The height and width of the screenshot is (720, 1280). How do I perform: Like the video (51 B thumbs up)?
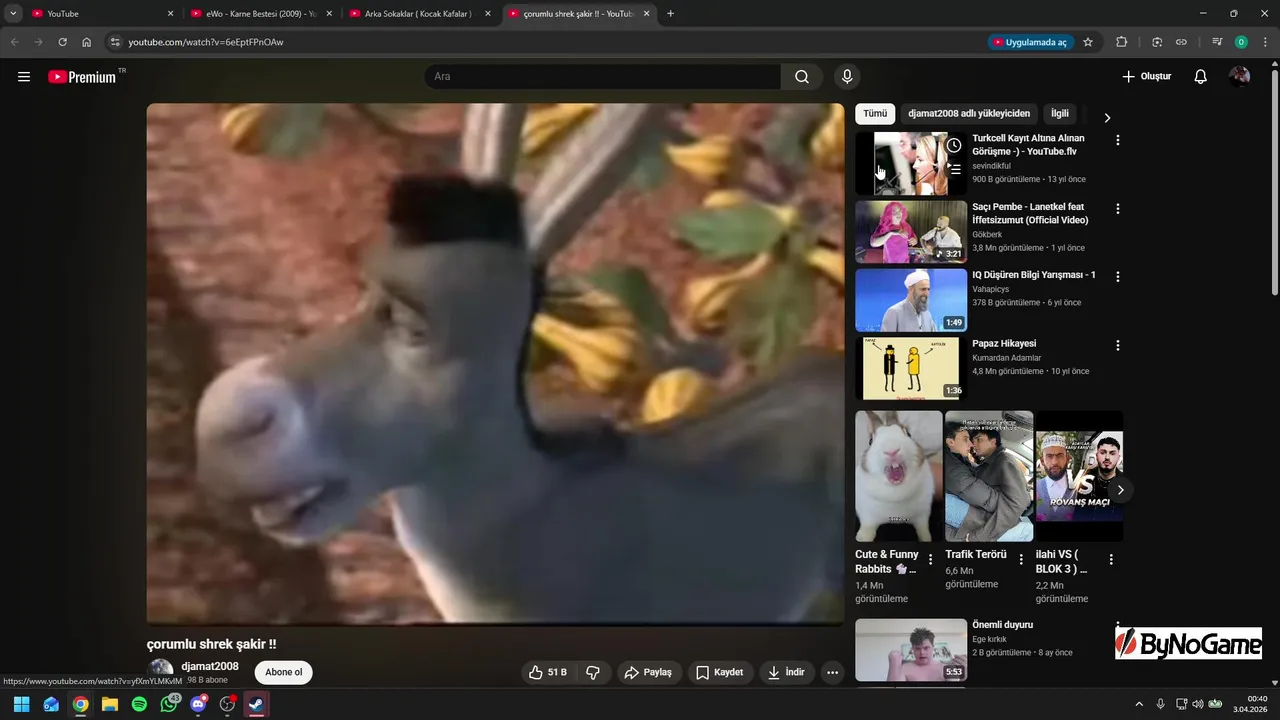click(x=548, y=672)
